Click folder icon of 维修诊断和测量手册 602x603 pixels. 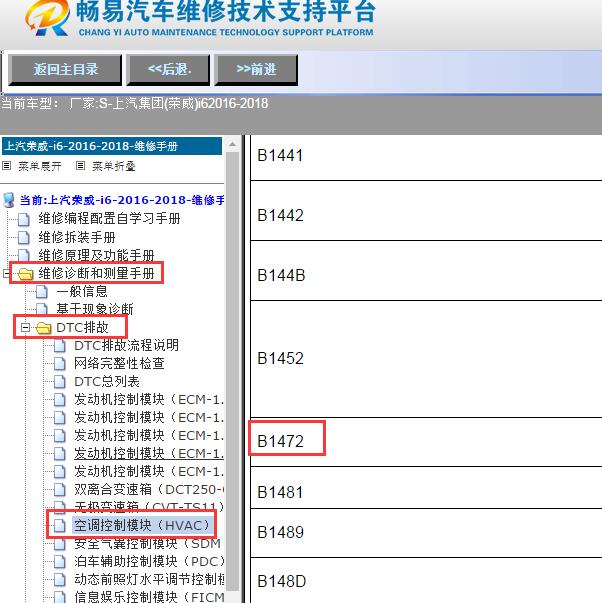(x=26, y=274)
